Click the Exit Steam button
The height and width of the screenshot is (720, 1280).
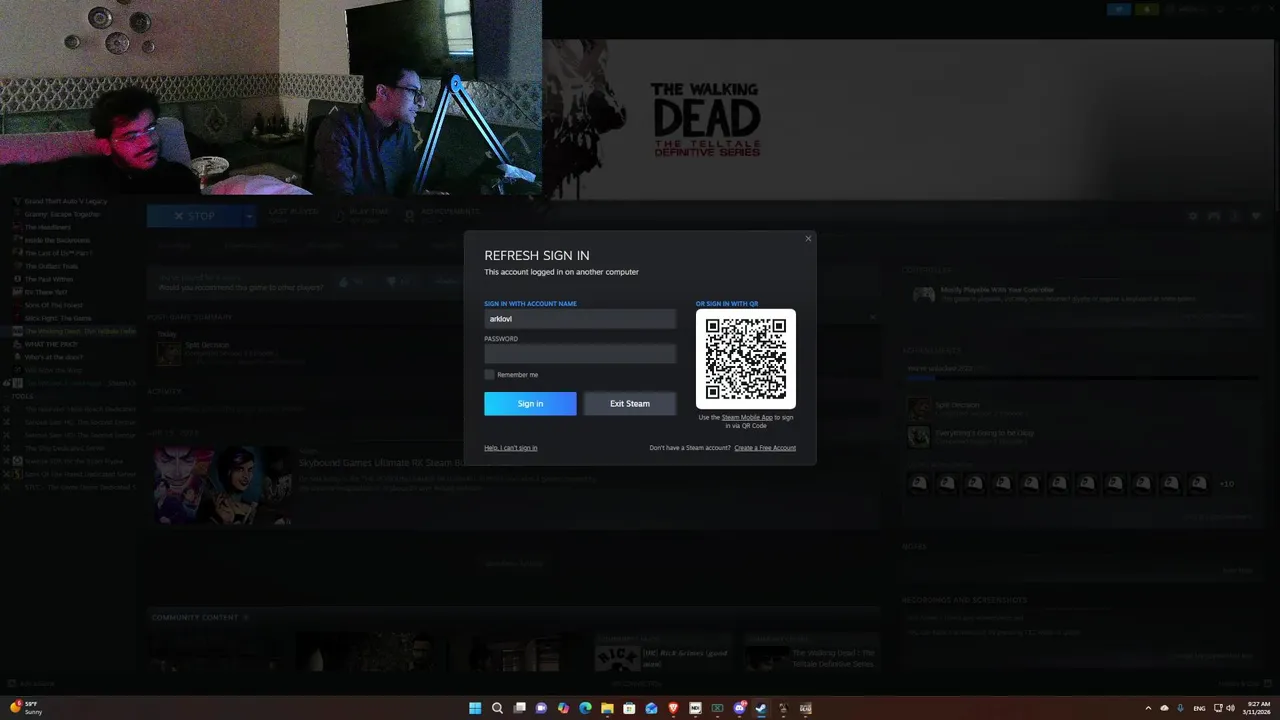630,403
